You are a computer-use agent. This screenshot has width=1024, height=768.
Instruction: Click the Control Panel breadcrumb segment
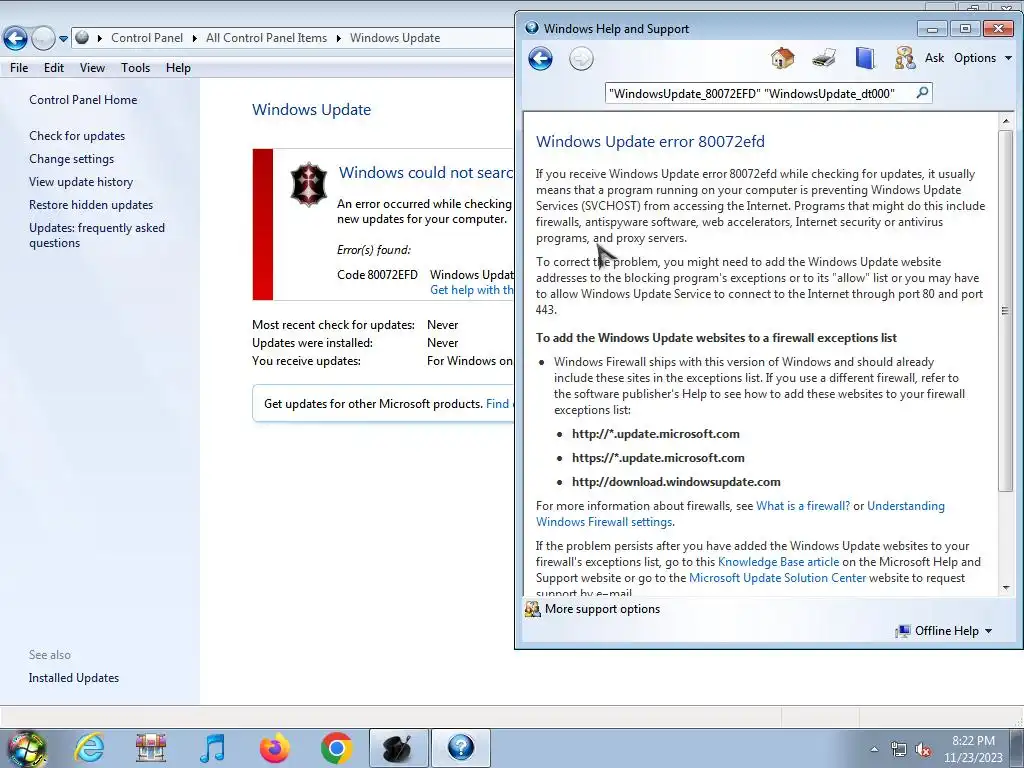tap(147, 38)
